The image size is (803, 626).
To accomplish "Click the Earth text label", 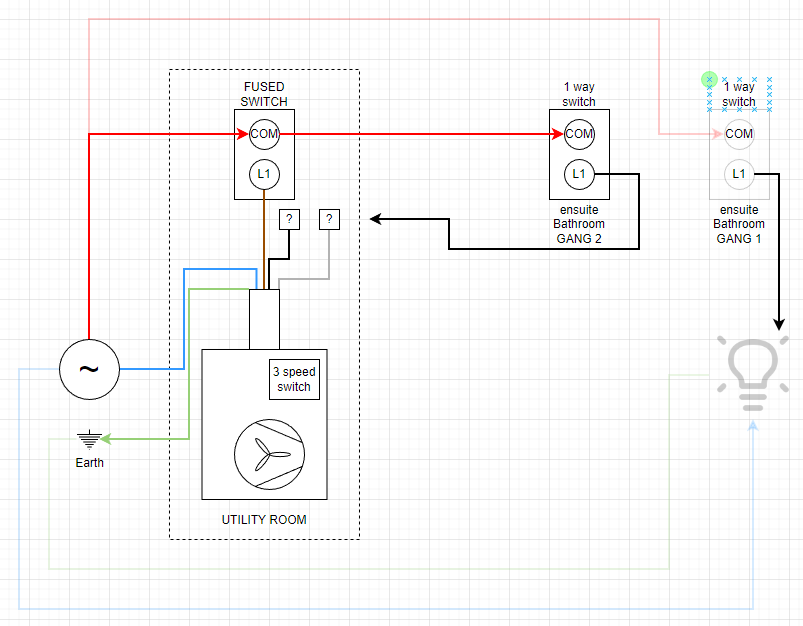I will (x=89, y=462).
